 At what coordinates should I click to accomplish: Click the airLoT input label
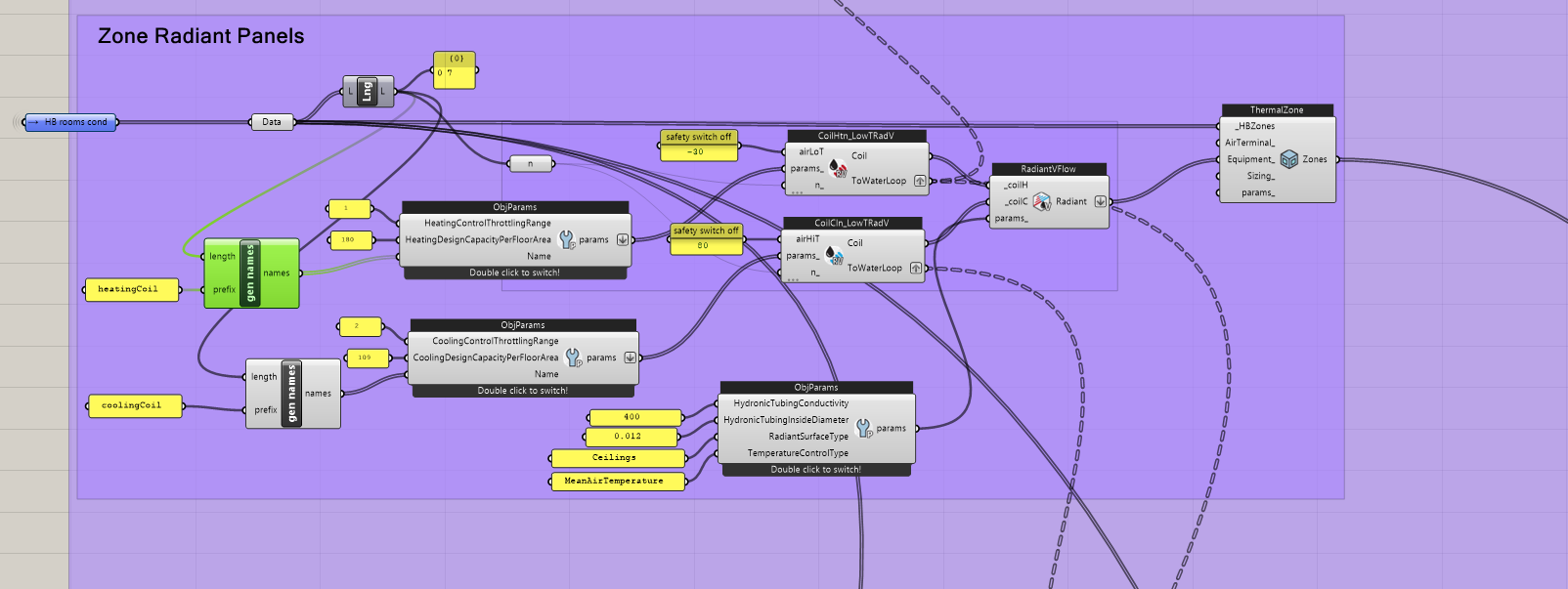click(811, 152)
